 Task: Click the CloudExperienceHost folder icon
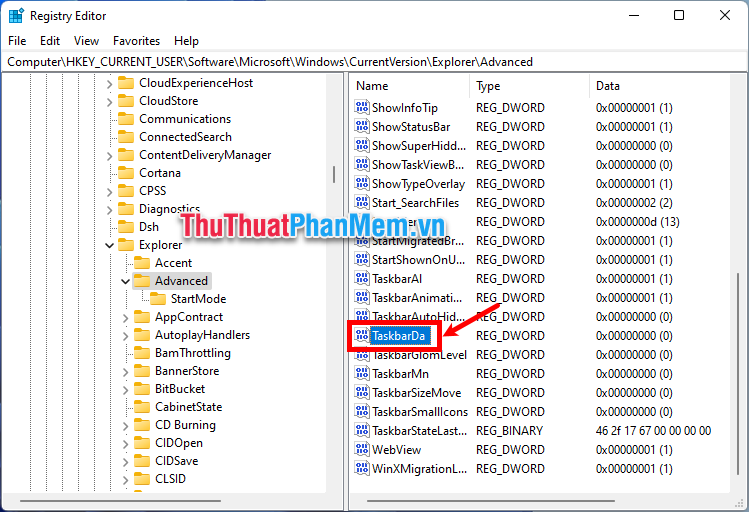126,83
